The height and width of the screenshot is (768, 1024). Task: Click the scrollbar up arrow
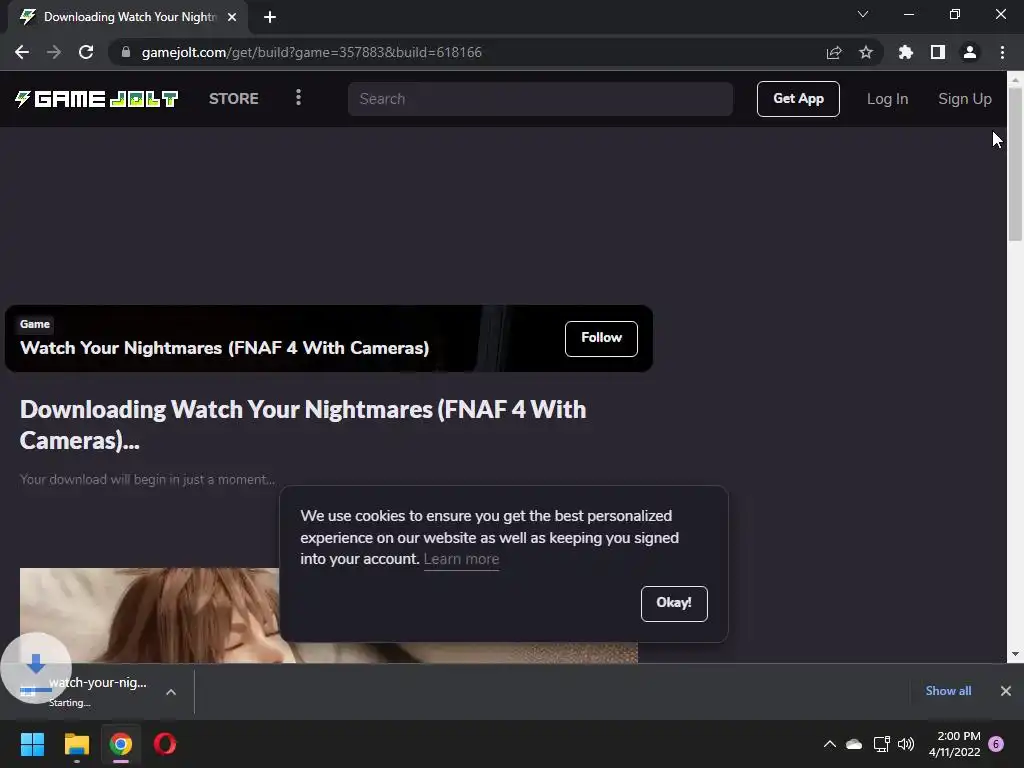[x=1015, y=80]
